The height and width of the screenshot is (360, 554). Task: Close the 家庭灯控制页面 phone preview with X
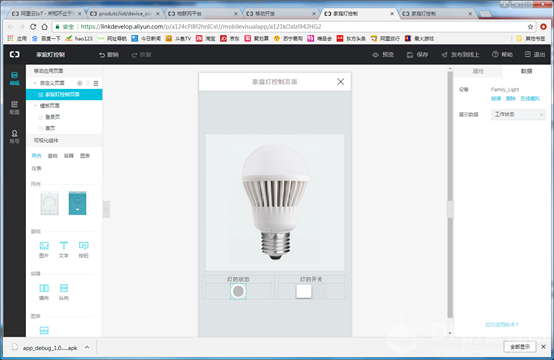pos(341,82)
